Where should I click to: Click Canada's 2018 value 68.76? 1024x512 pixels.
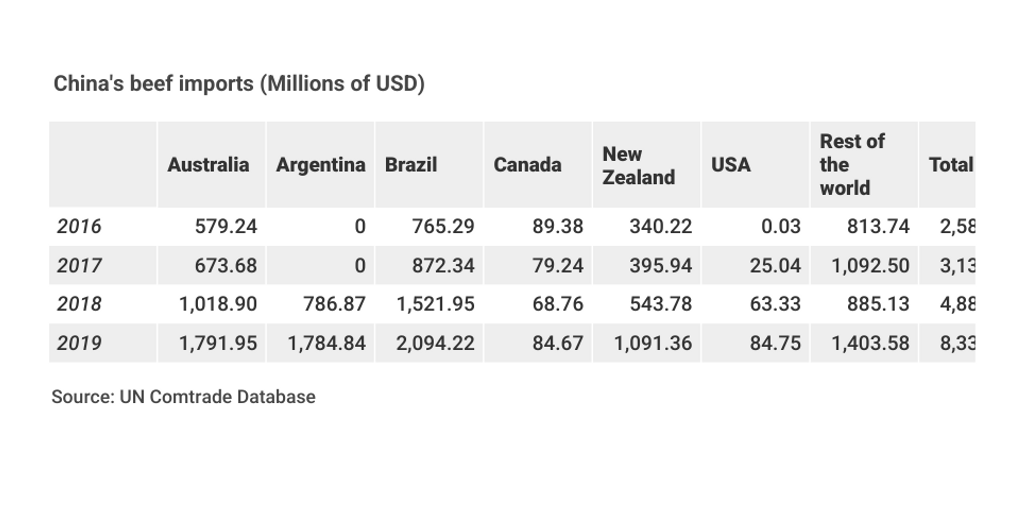[557, 304]
